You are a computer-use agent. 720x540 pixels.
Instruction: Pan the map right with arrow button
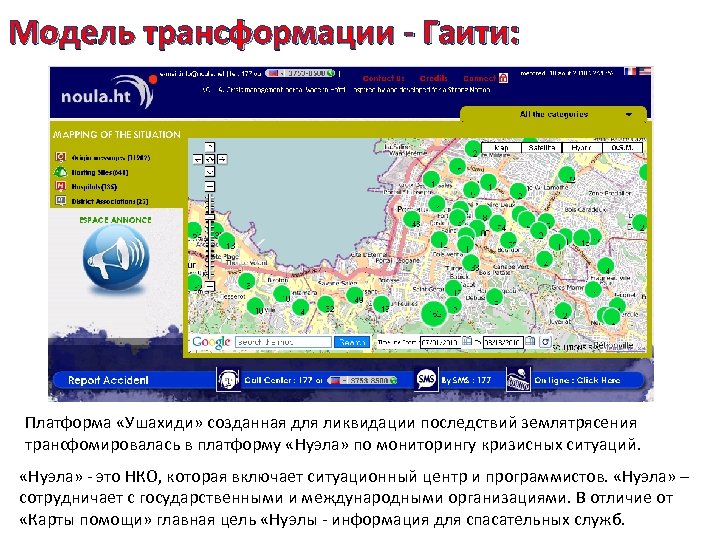coord(222,159)
